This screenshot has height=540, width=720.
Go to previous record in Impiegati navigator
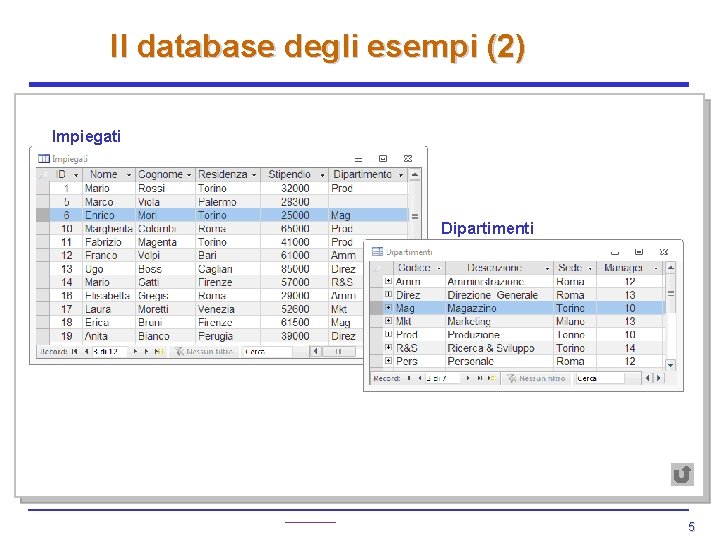click(x=86, y=352)
